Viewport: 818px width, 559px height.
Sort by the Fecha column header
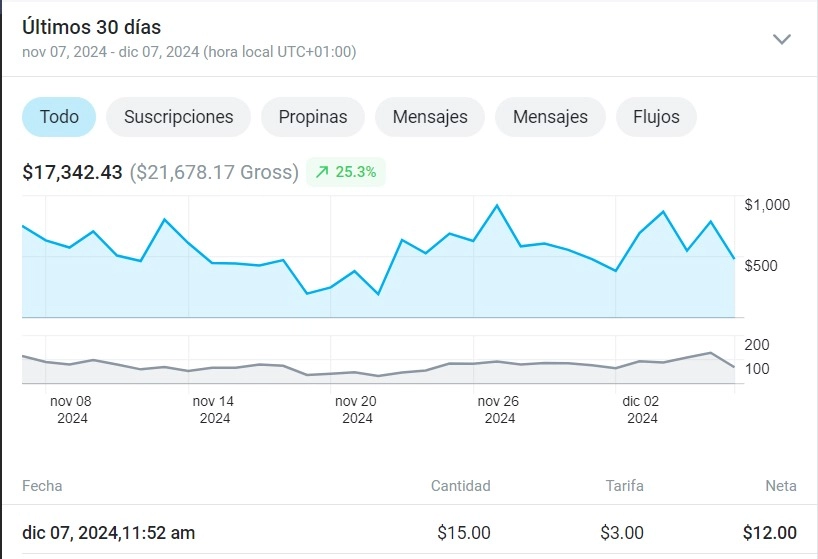click(42, 486)
